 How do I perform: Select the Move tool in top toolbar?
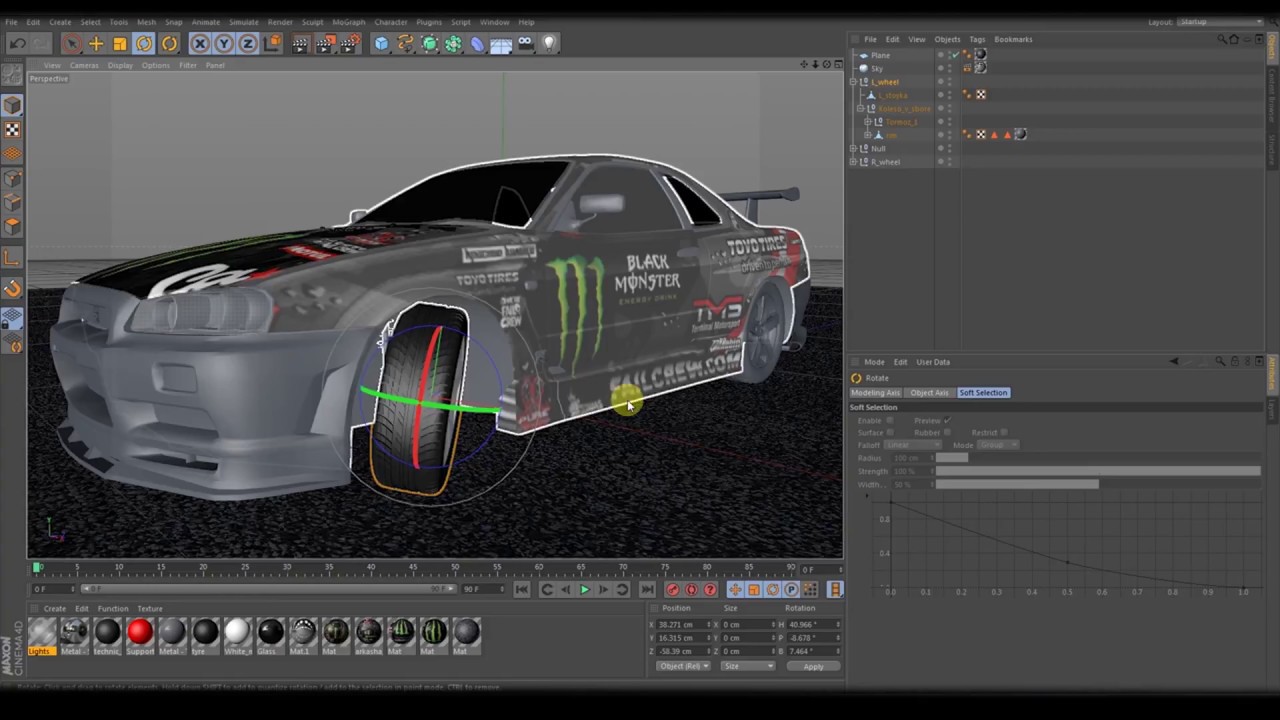click(x=96, y=43)
